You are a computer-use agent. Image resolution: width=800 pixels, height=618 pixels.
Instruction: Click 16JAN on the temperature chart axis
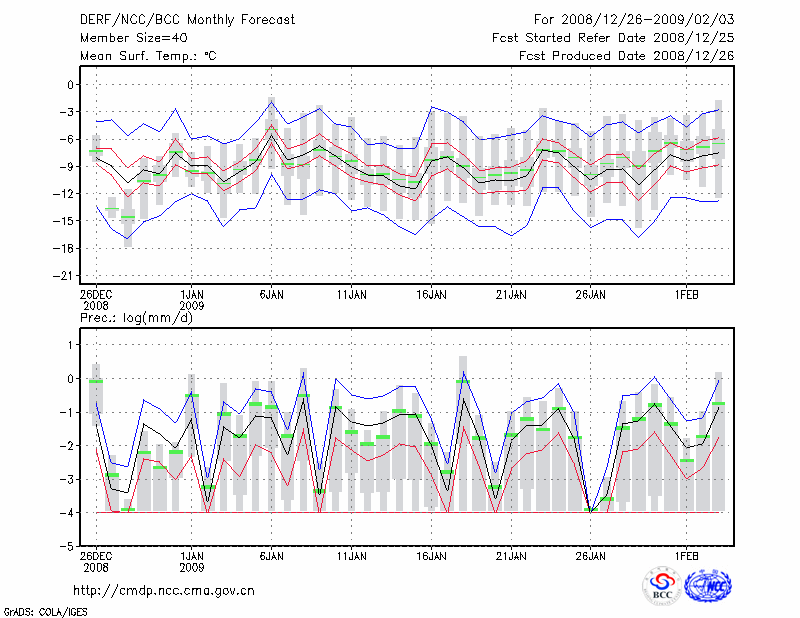[431, 295]
